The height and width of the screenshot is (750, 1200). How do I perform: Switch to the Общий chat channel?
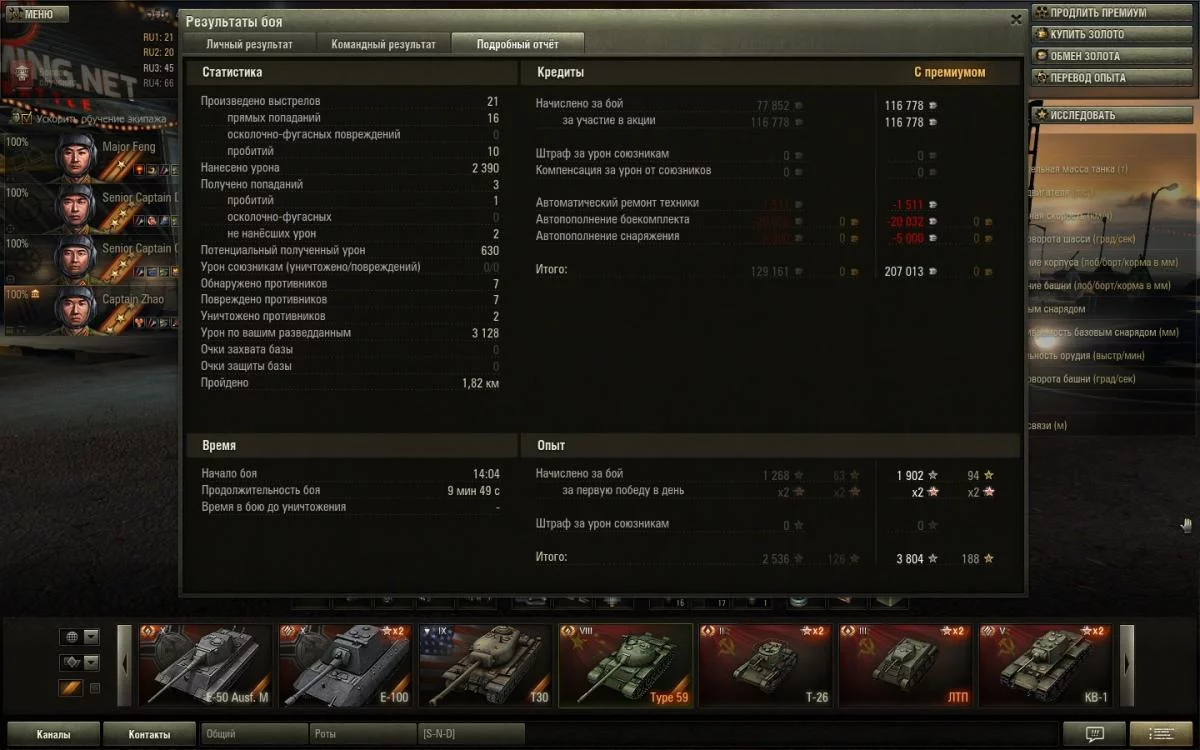coord(254,734)
